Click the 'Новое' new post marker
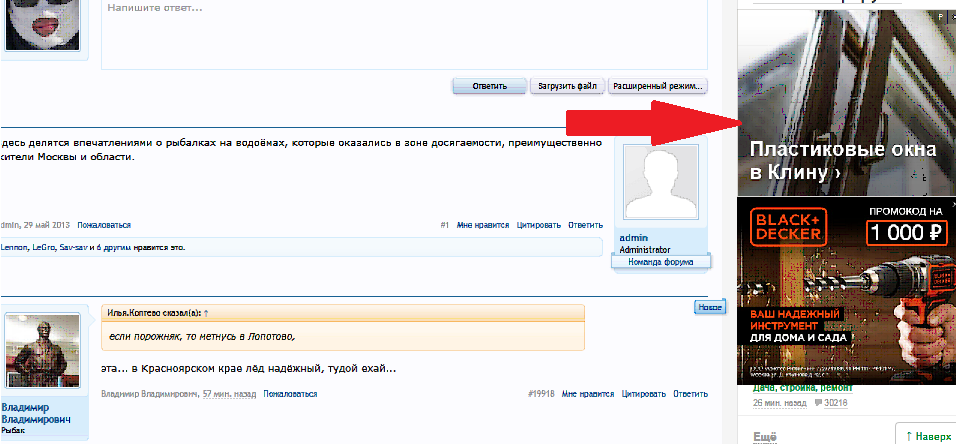Screen dimensions: 960x444 tap(708, 308)
